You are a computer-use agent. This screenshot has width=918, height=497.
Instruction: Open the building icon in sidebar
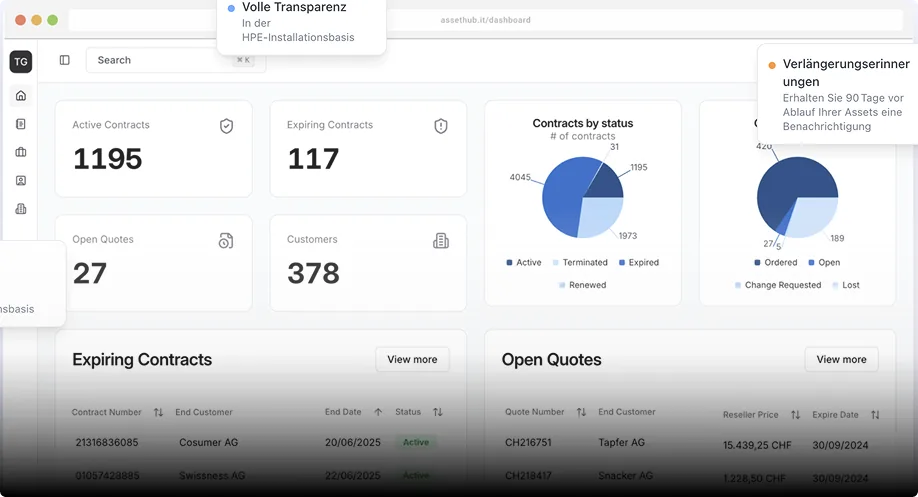(21, 208)
